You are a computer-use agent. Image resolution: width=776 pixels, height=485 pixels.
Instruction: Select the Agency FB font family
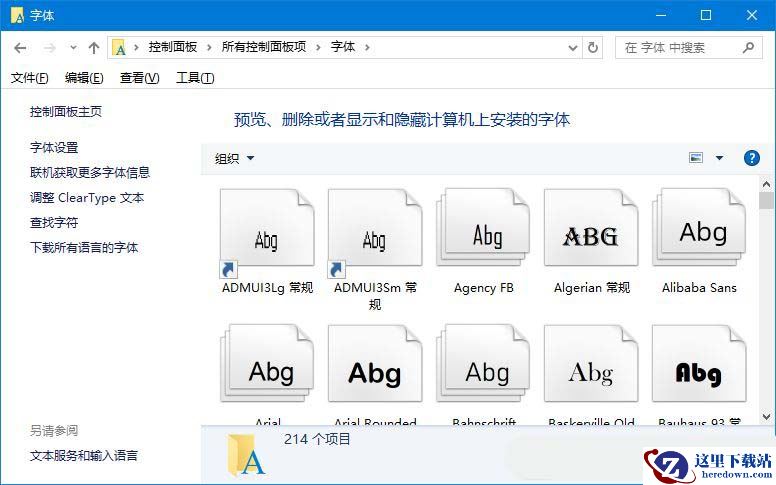[x=483, y=229]
